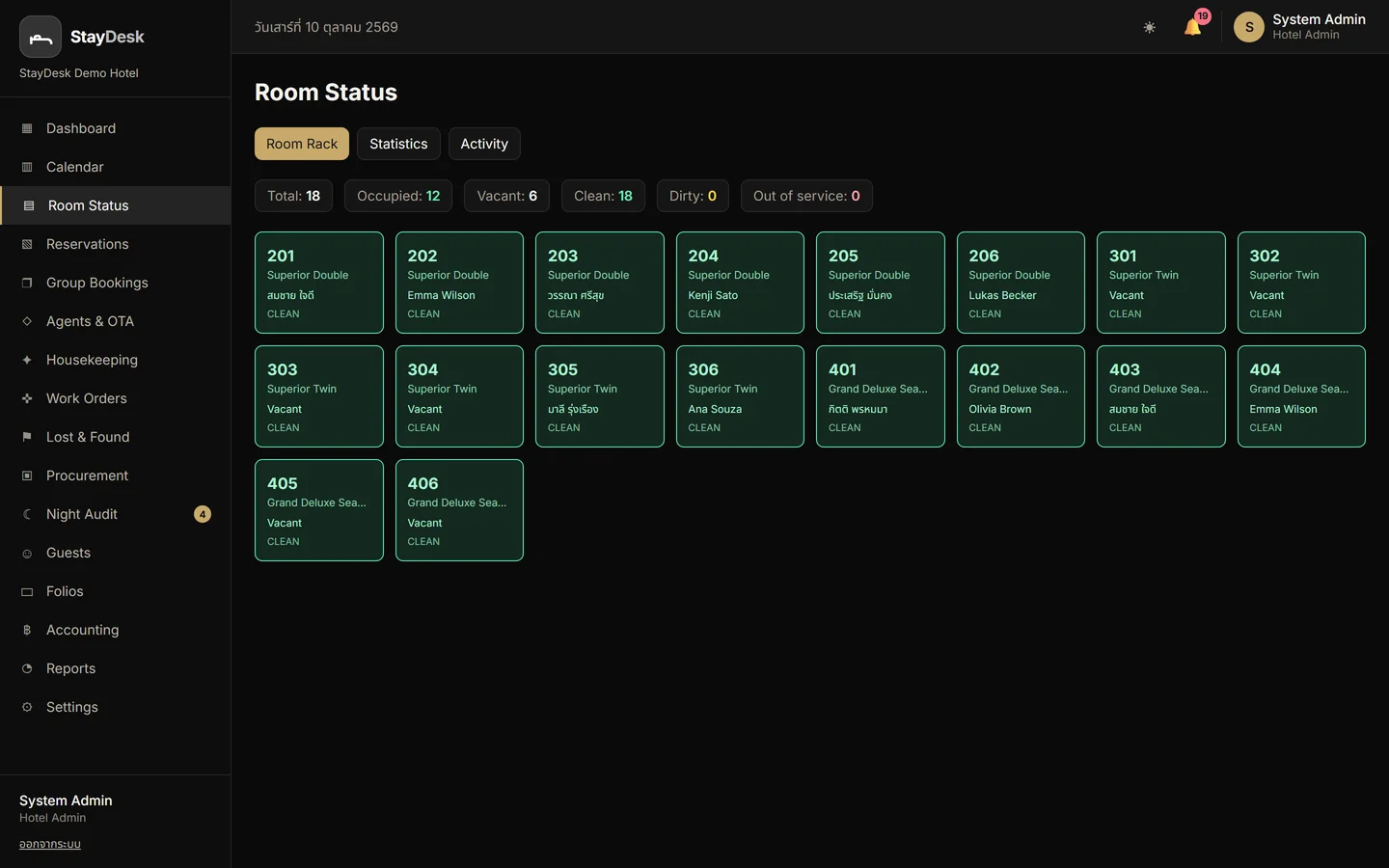The width and height of the screenshot is (1389, 868).
Task: Click the Night Audit badge showing 4
Action: click(x=203, y=514)
